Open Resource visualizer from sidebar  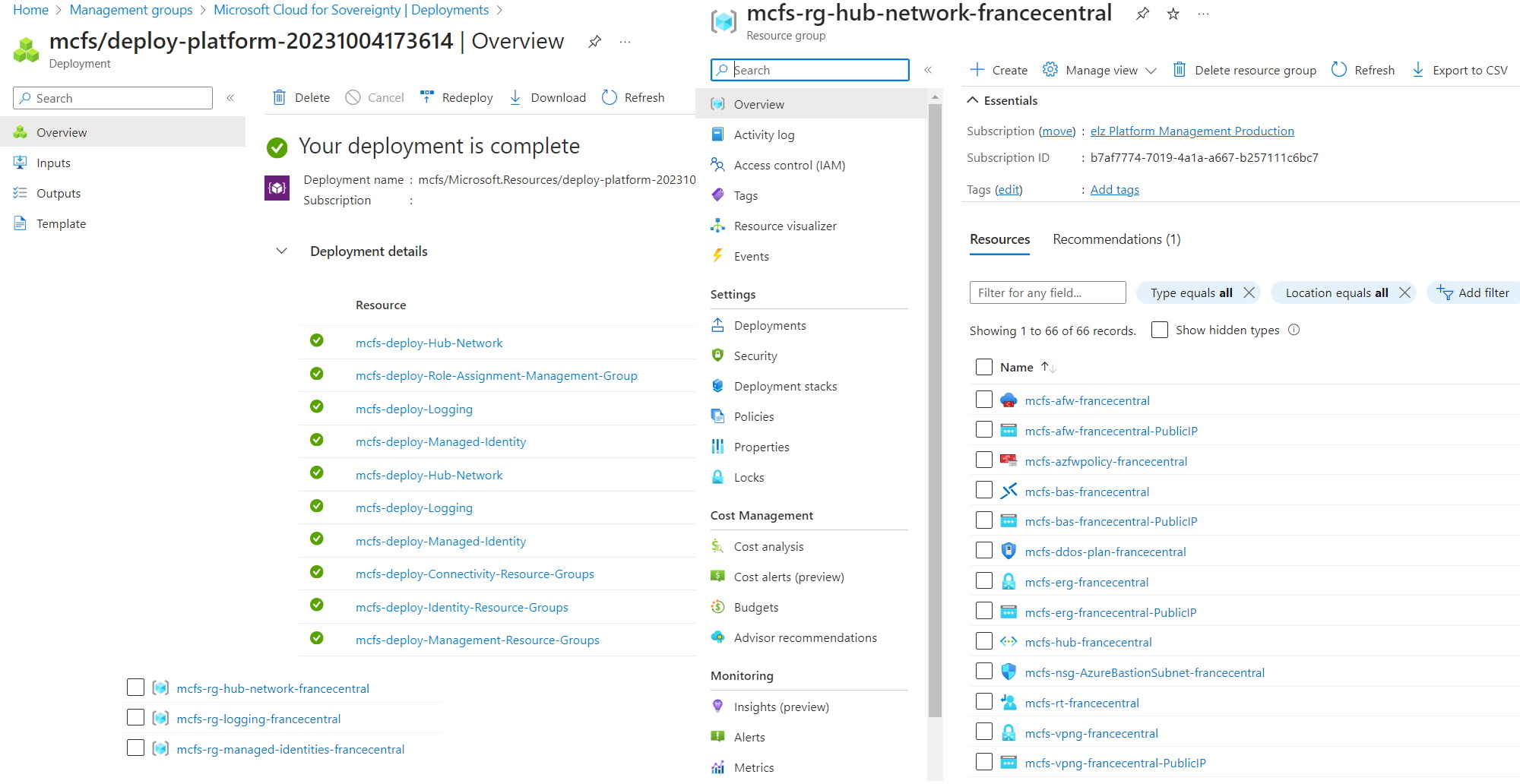784,226
